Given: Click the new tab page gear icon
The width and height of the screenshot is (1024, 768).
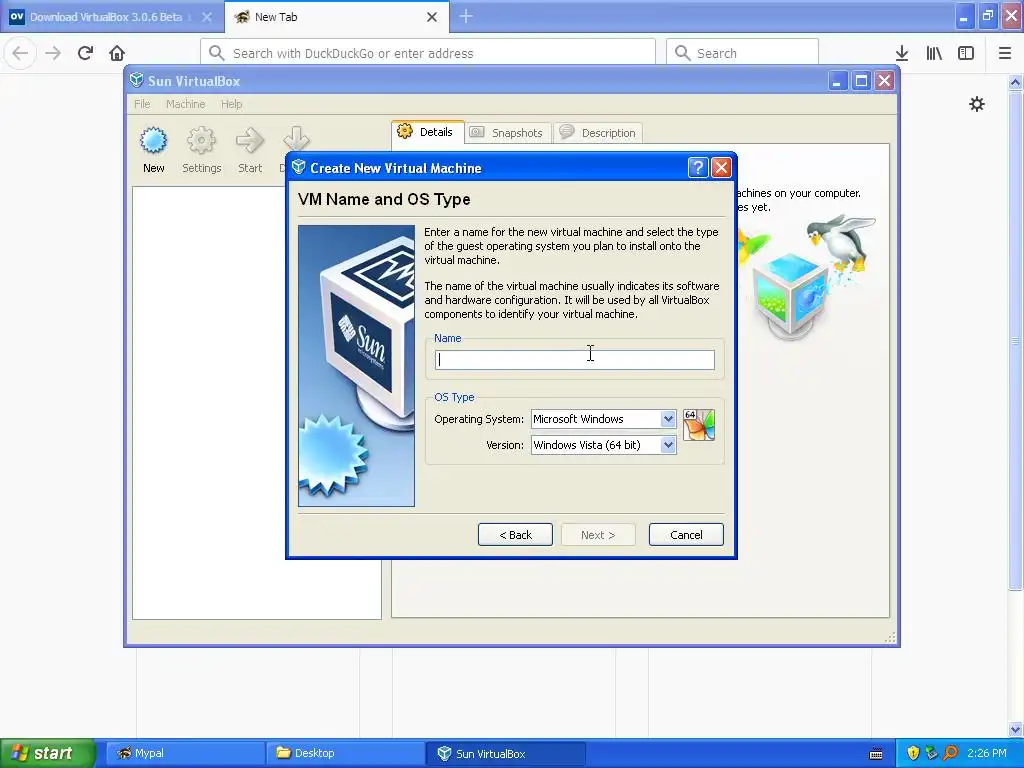Looking at the screenshot, I should point(977,104).
